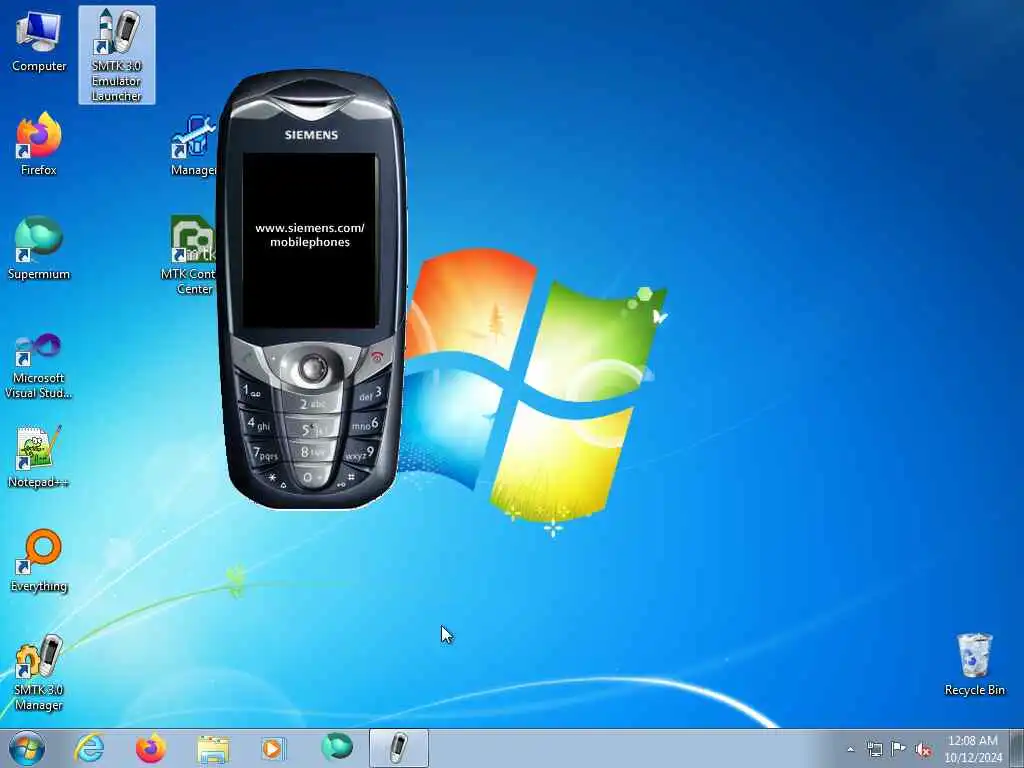Open Windows Media Player from the taskbar
Screen dimensions: 1024x768
[274, 748]
